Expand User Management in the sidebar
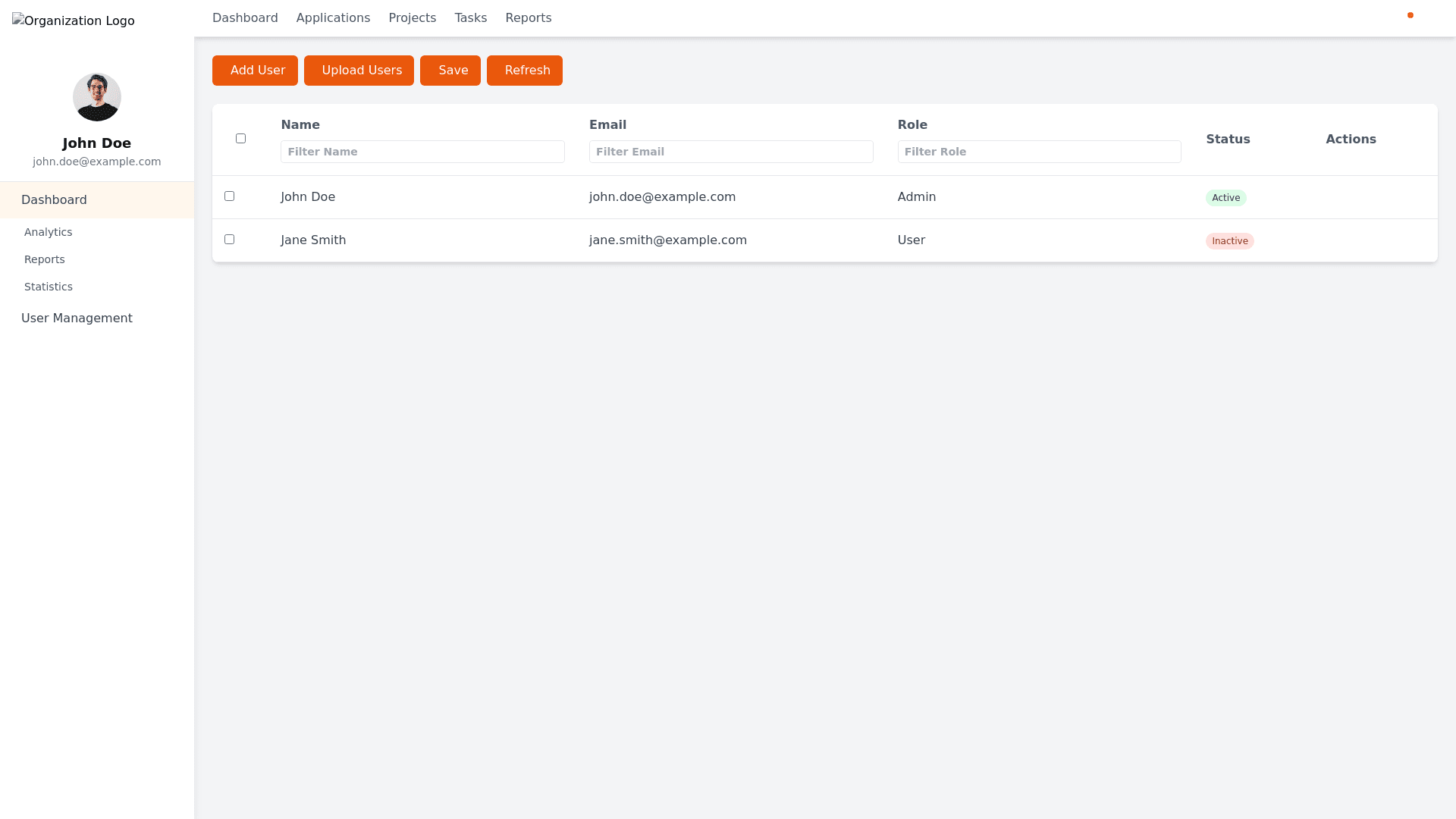Image resolution: width=1456 pixels, height=819 pixels. click(x=77, y=318)
